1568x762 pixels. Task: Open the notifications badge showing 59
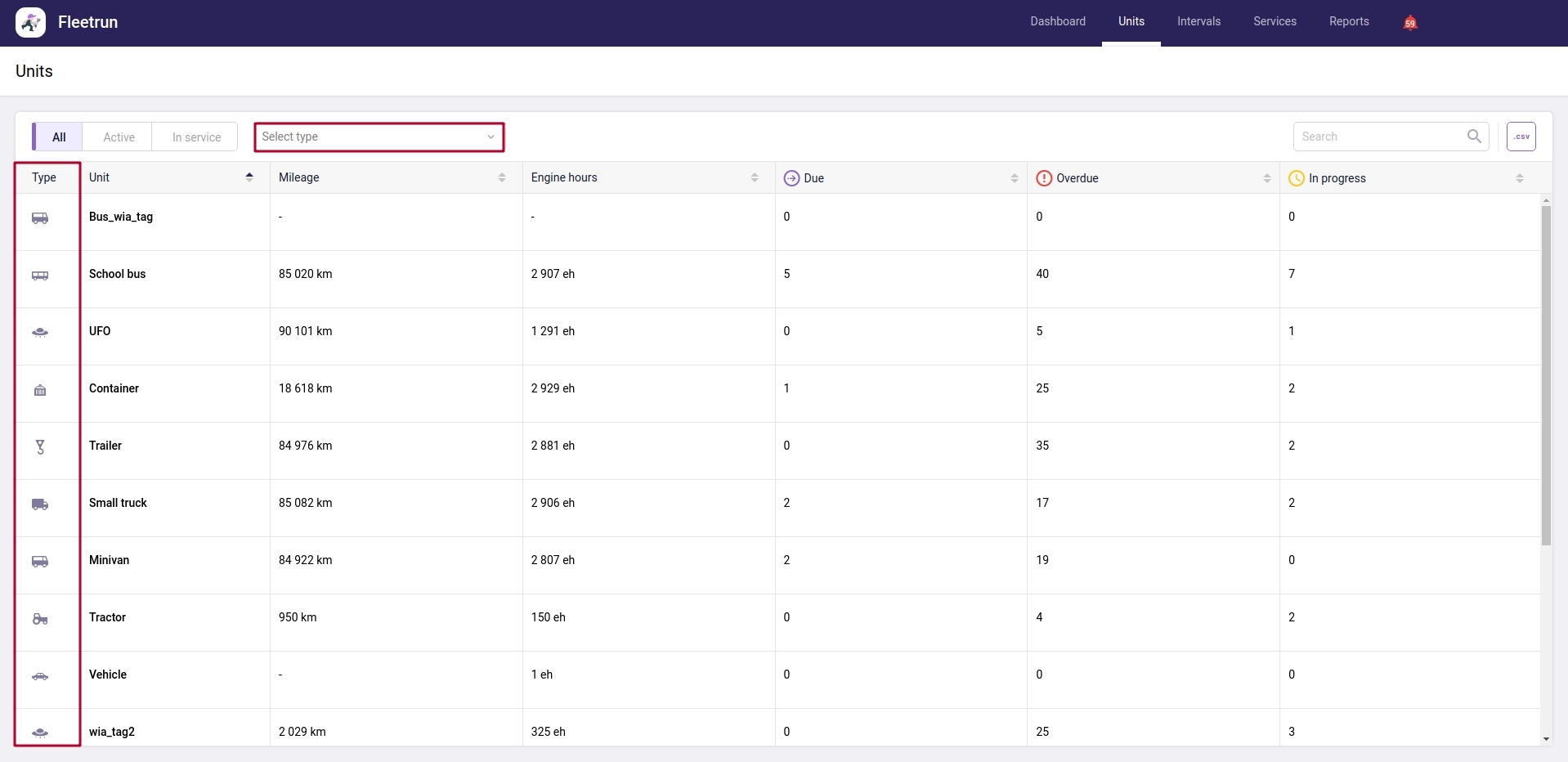click(1409, 22)
